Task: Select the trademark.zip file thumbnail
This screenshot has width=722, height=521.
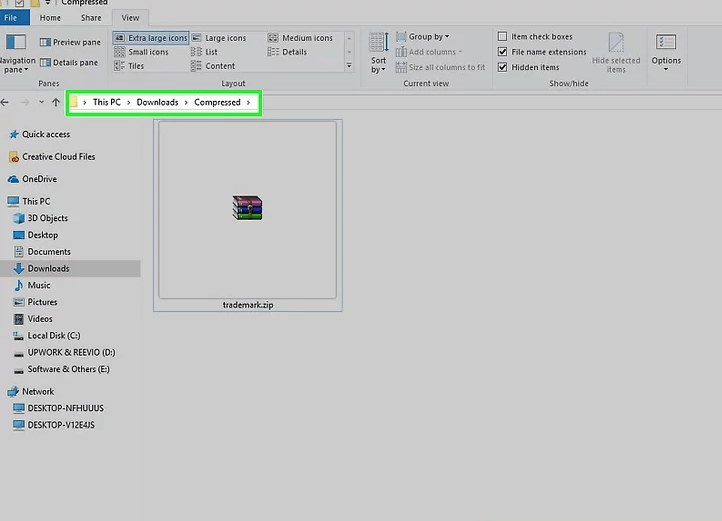Action: pos(247,209)
